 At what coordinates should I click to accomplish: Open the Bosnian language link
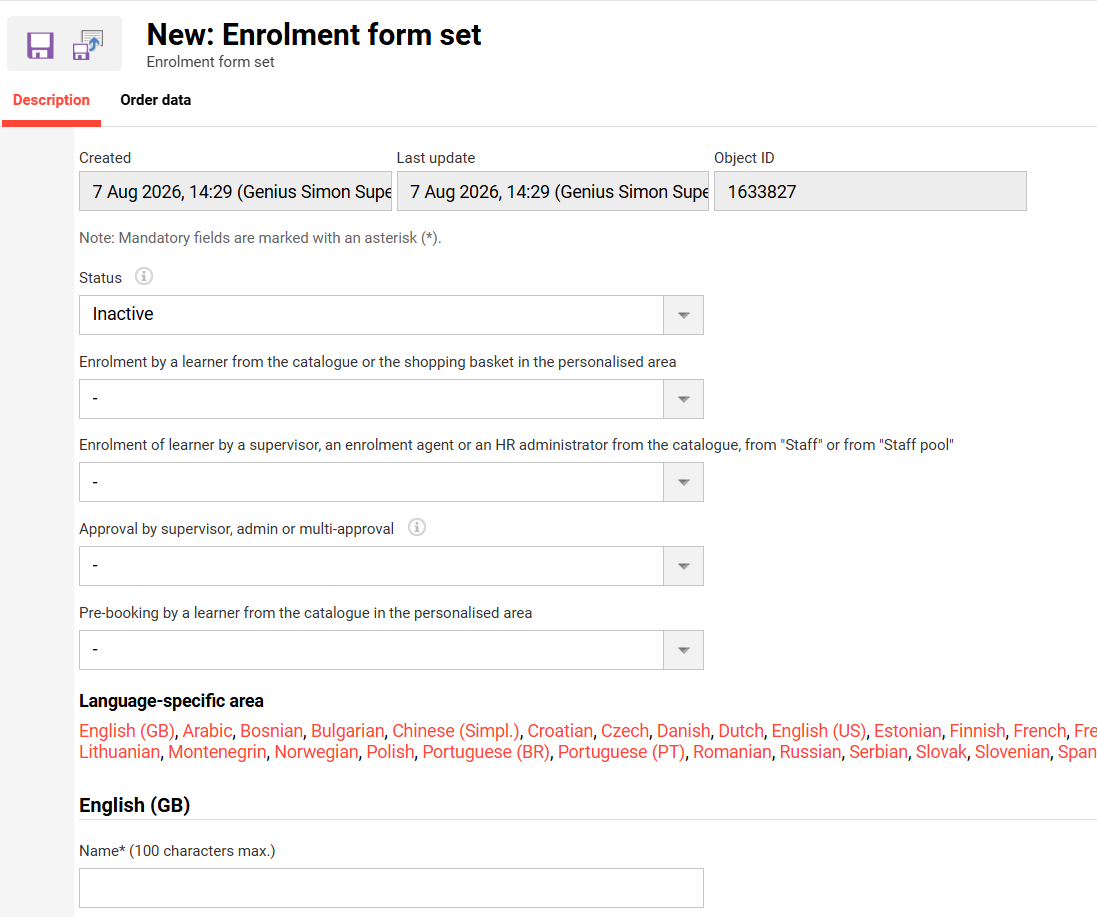click(271, 731)
